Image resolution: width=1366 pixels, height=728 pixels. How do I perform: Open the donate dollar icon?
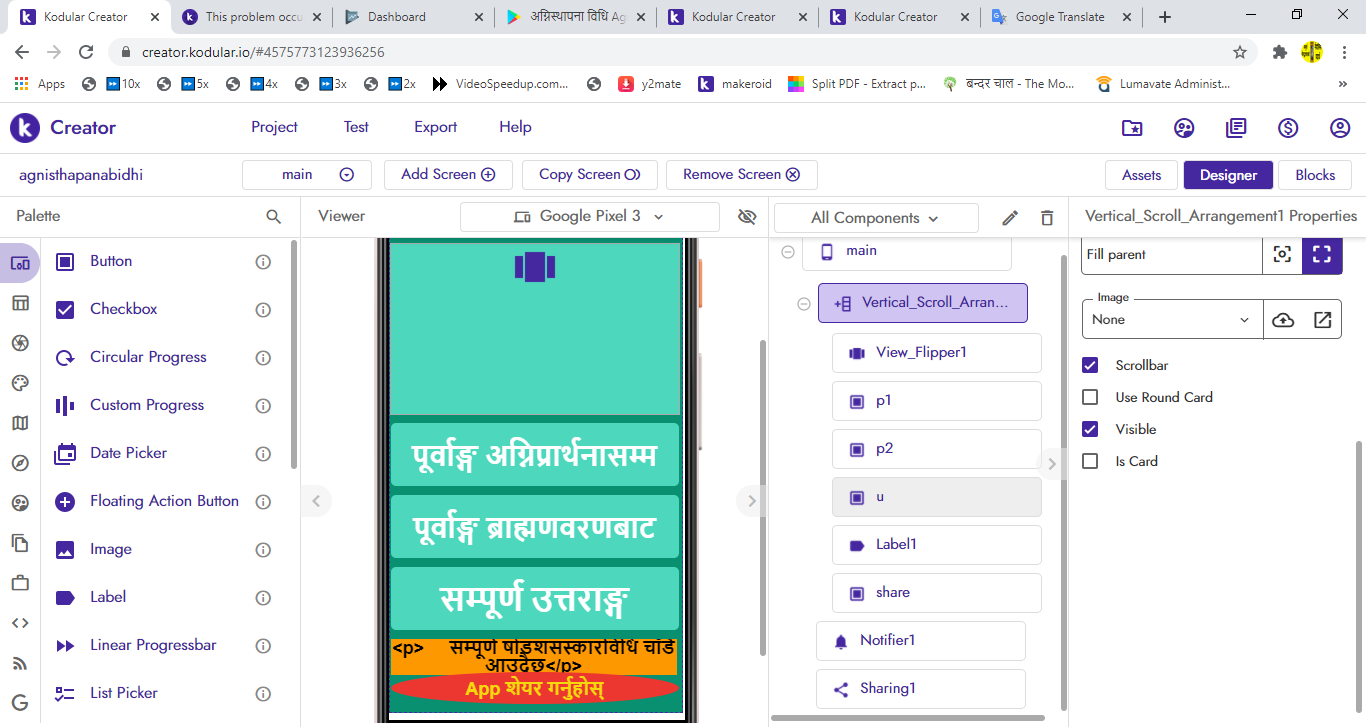1288,128
